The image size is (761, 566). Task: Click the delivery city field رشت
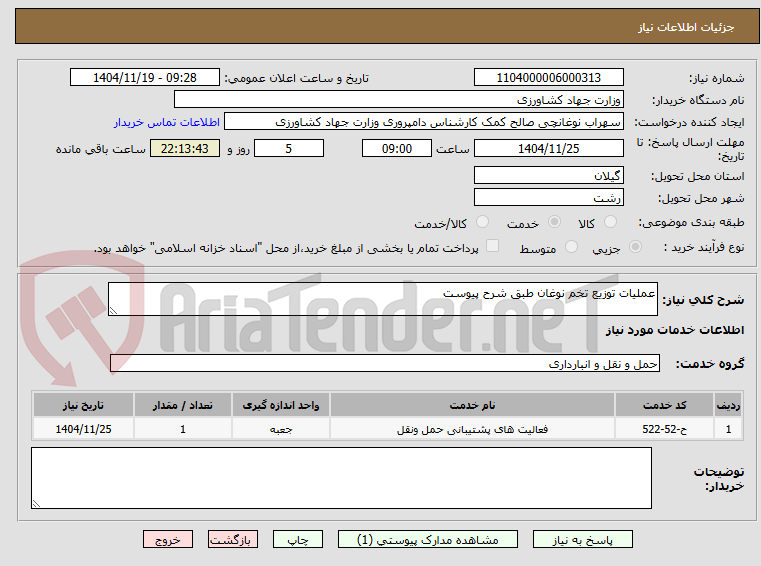548,198
